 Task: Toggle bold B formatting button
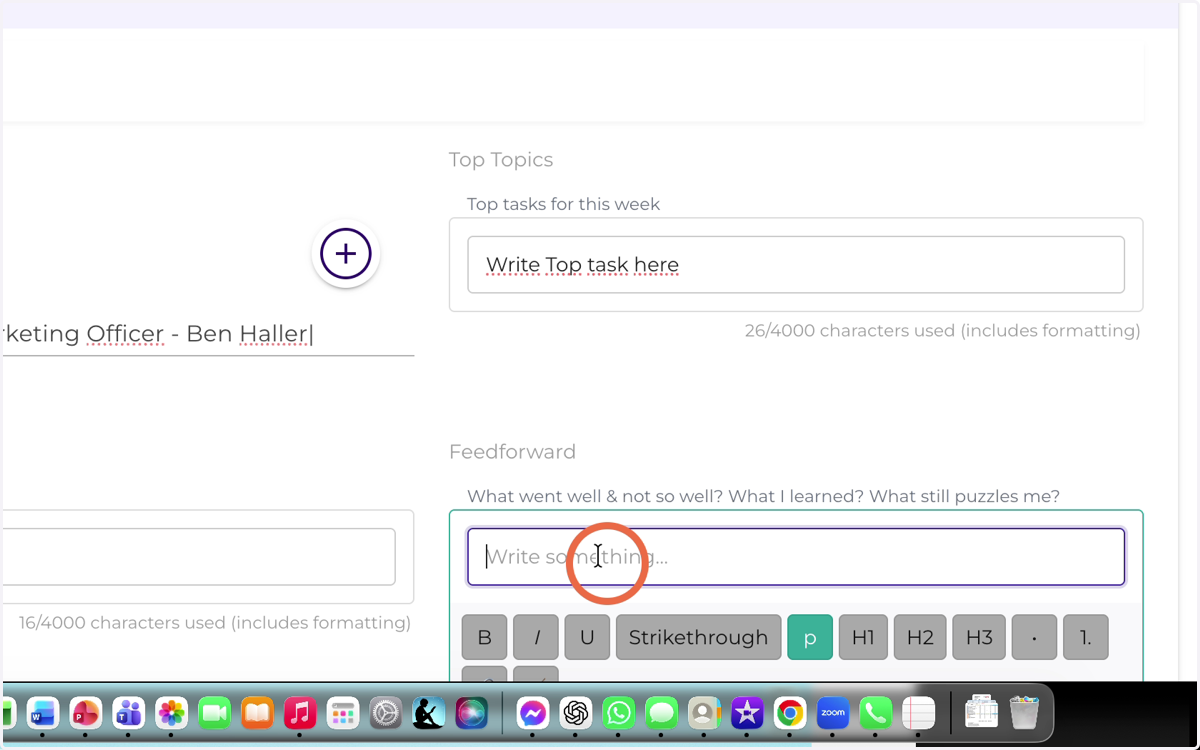coord(485,637)
